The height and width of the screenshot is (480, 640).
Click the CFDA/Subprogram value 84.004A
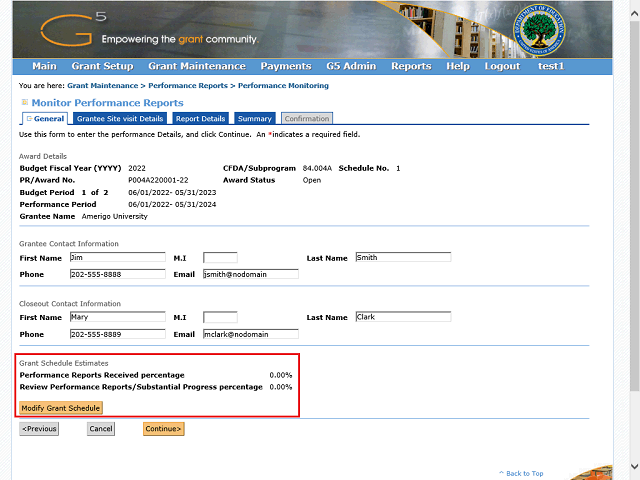pyautogui.click(x=317, y=168)
